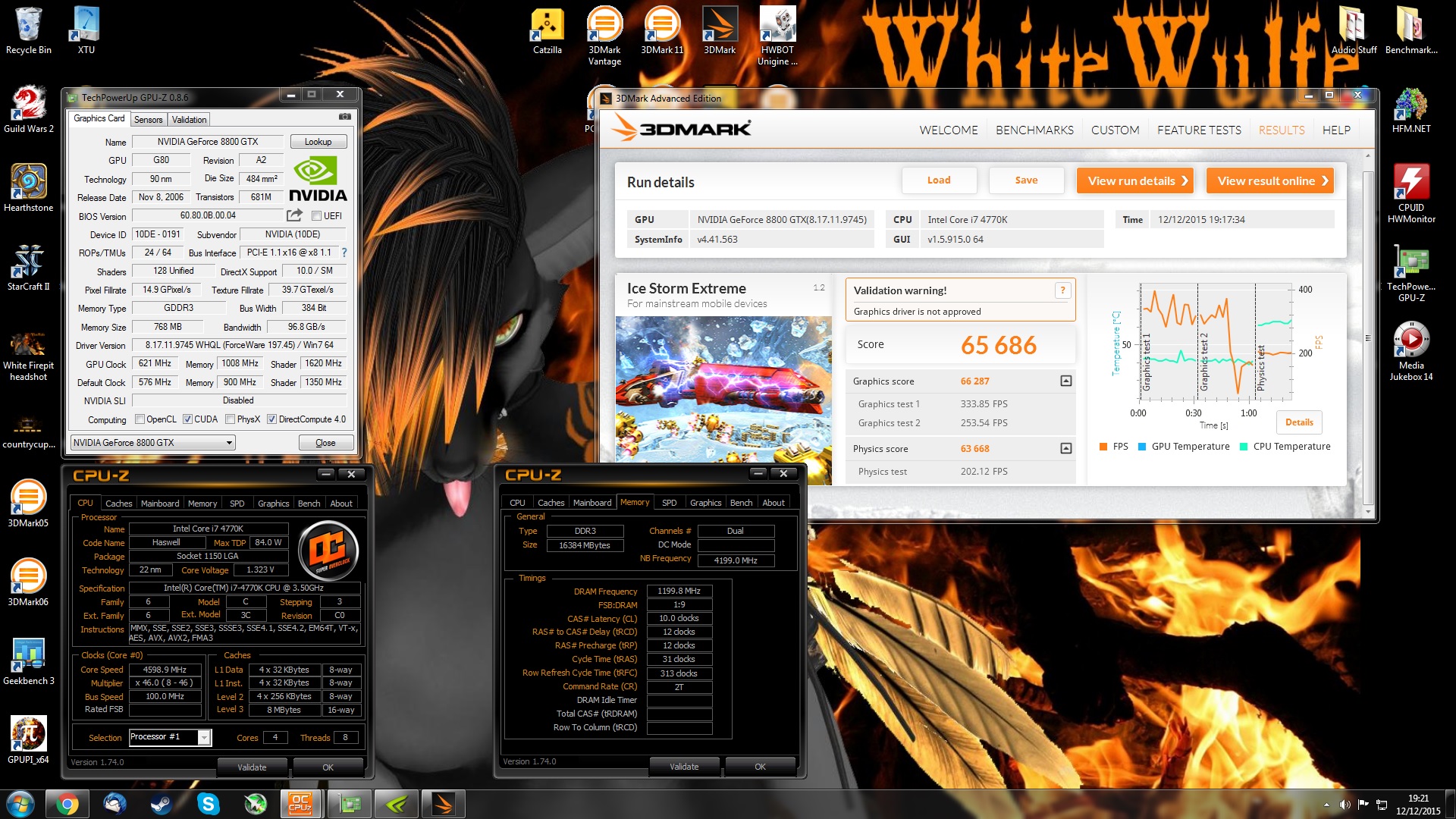Image resolution: width=1456 pixels, height=819 pixels.
Task: Open the Processor #1 selection dropdown in CPU-Z
Action: pos(170,737)
